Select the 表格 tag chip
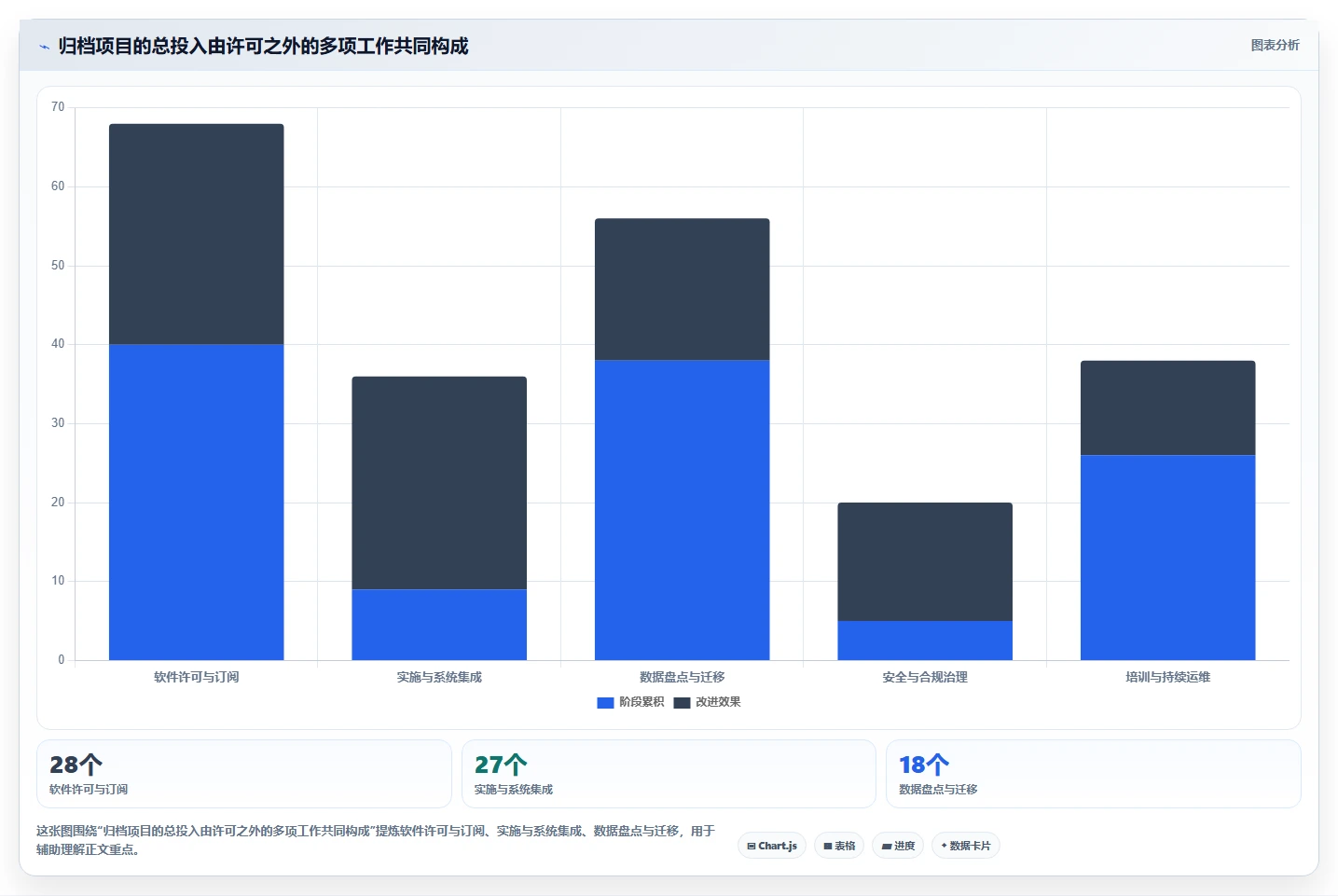The image size is (1338, 896). coord(839,846)
